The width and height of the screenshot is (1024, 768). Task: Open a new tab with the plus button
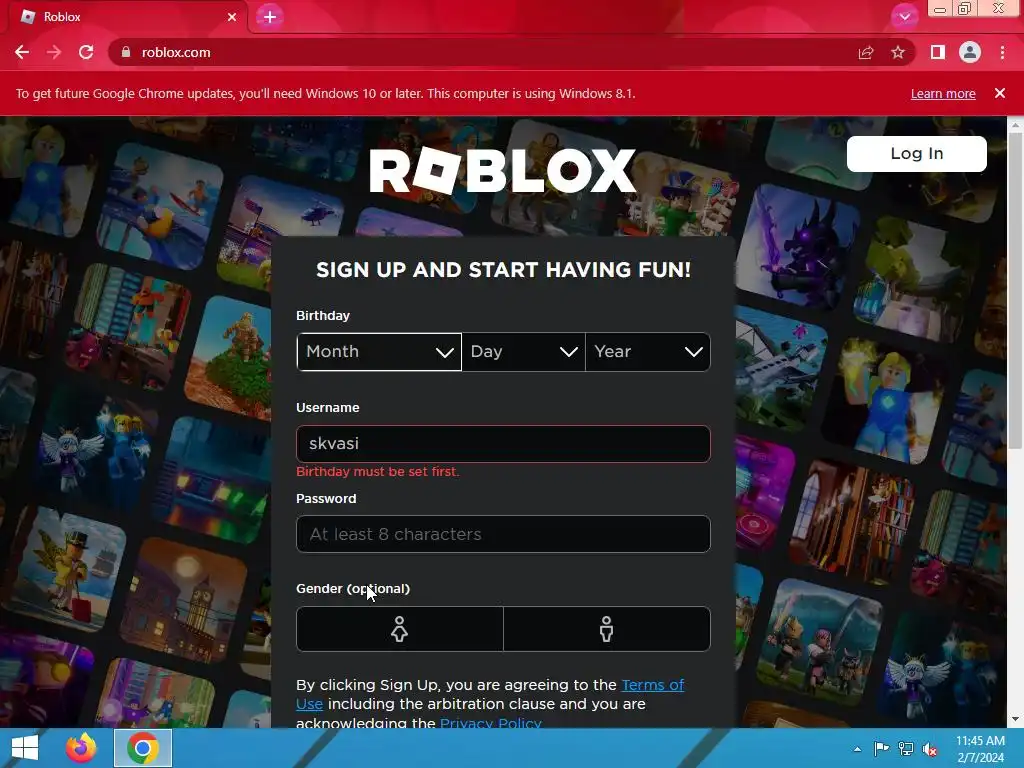point(270,17)
